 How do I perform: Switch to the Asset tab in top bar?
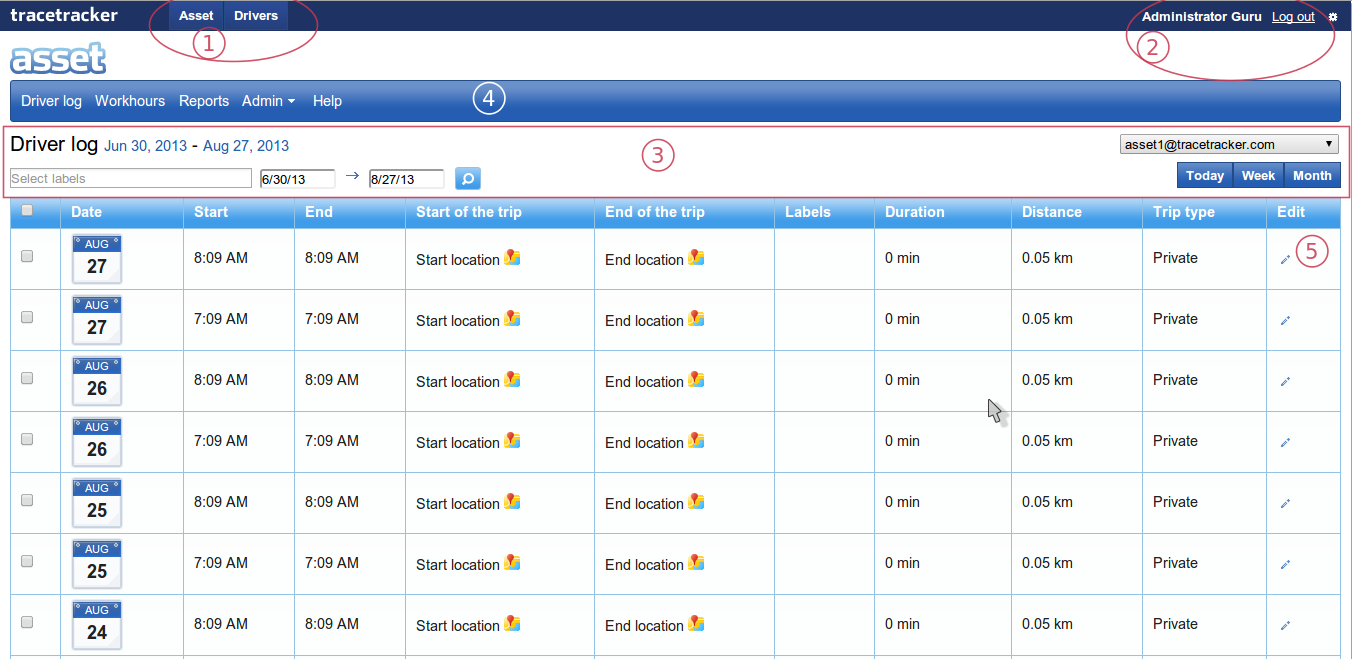coord(196,16)
